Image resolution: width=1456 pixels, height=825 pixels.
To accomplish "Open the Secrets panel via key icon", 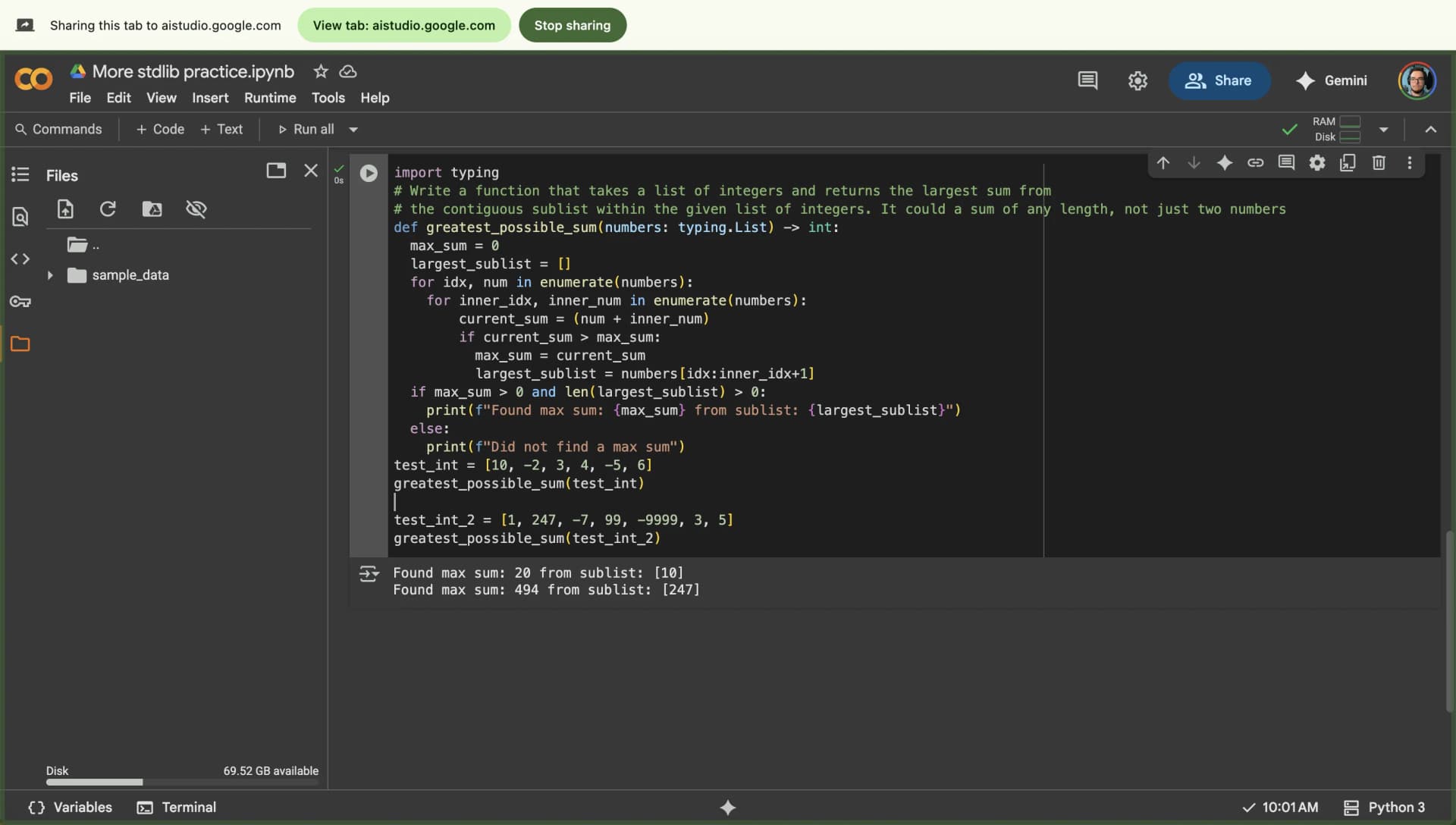I will 20,302.
